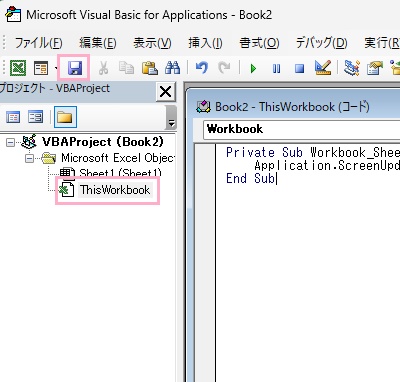Click the project toolbar overflow arrow

(171, 123)
